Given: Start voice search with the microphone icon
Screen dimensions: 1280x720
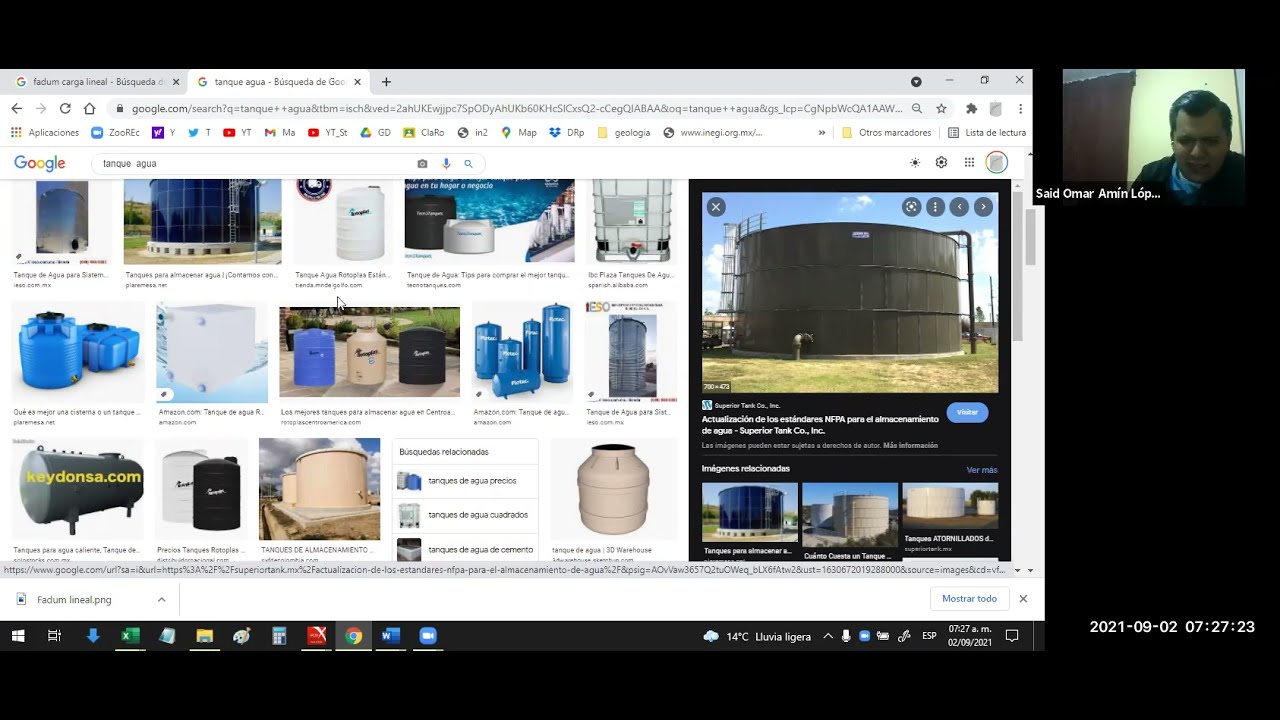Looking at the screenshot, I should 446,163.
